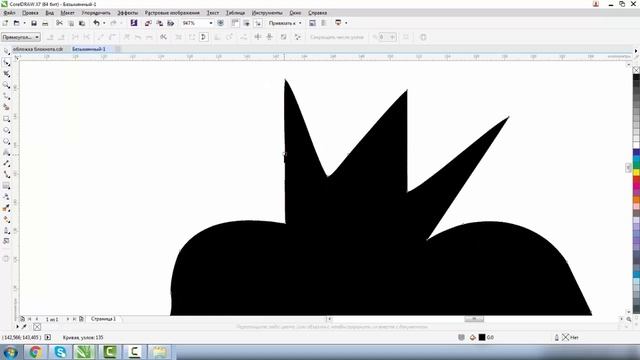
Task: Open the Options icon in standard toolbar
Action: click(312, 23)
